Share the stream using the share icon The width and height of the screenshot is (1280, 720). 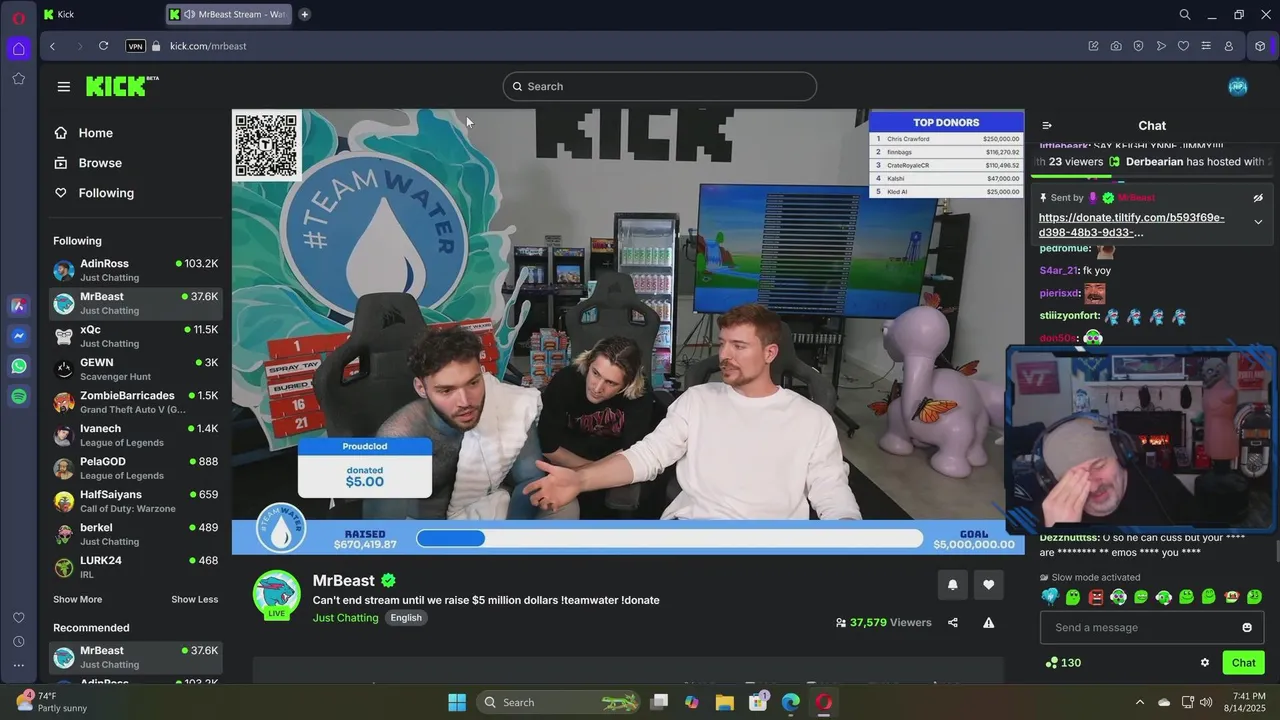(953, 623)
